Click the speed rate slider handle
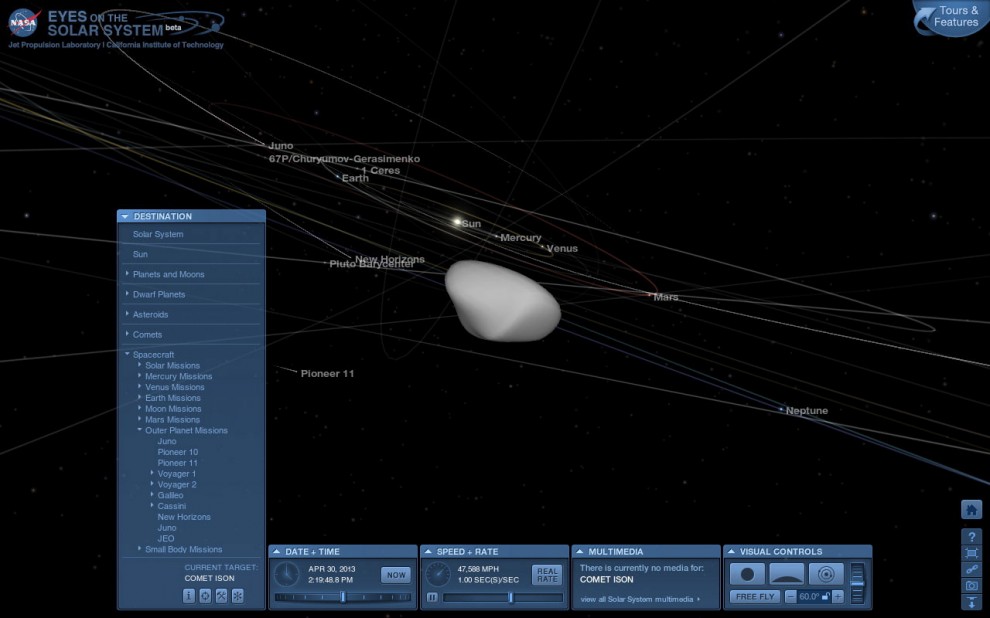990x618 pixels. click(x=510, y=597)
